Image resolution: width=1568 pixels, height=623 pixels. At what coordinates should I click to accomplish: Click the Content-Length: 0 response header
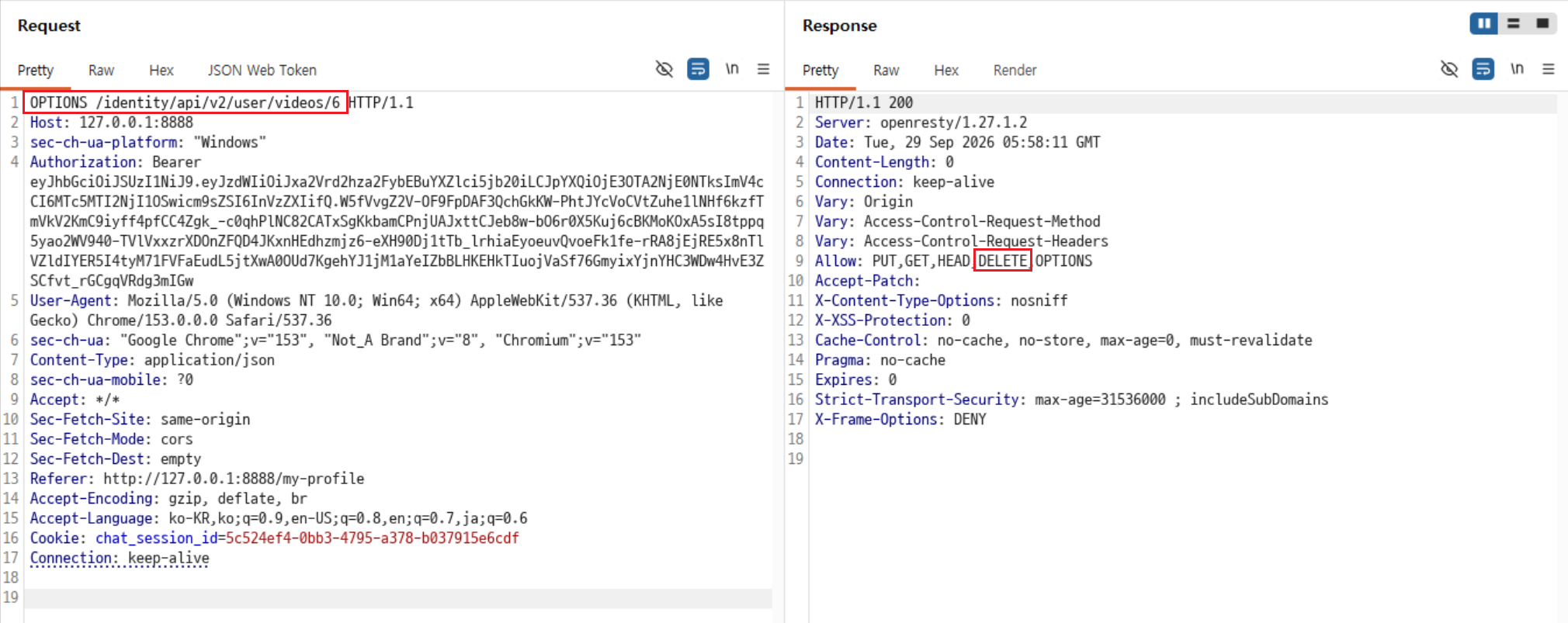tap(884, 162)
